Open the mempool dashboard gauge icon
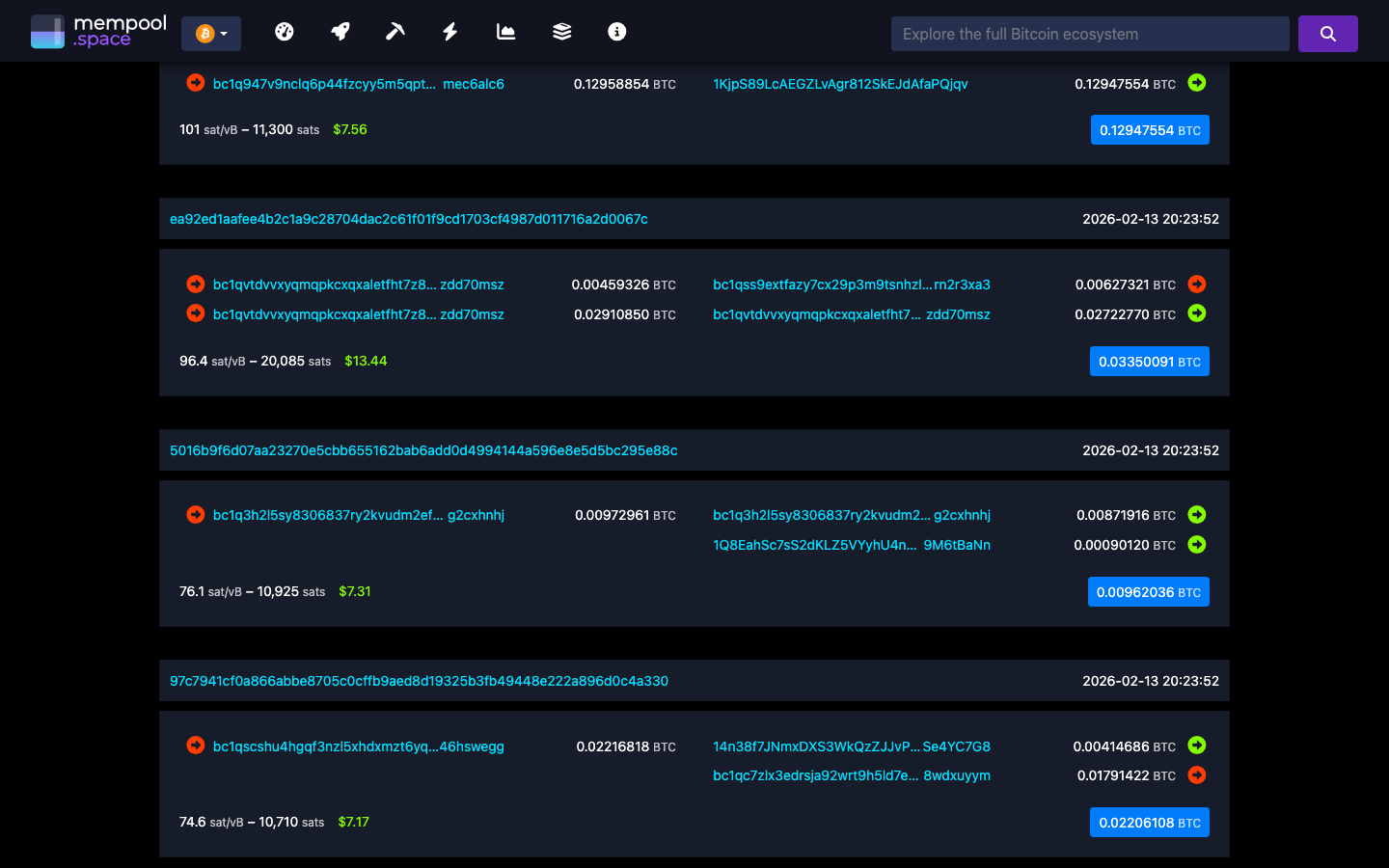This screenshot has width=1389, height=868. (284, 31)
